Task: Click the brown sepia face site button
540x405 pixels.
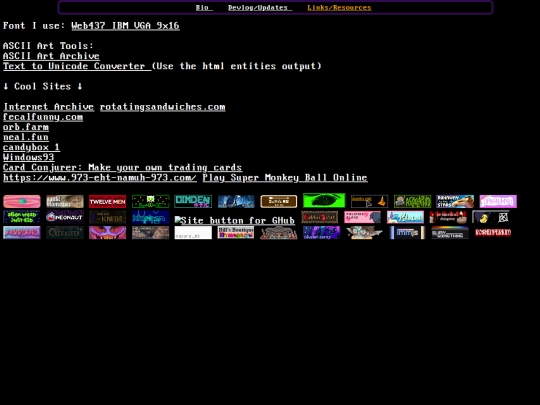Action: pyautogui.click(x=150, y=232)
